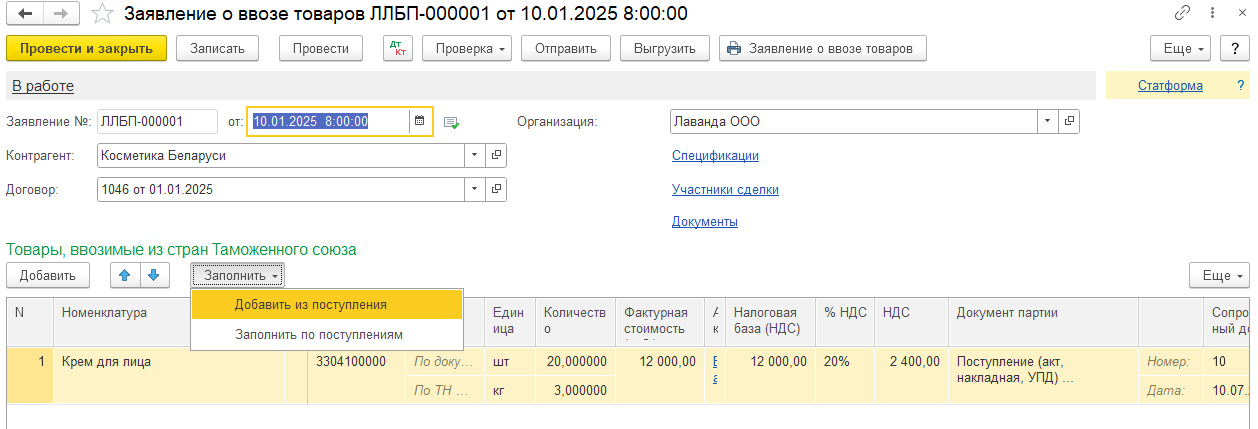This screenshot has width=1258, height=429.
Task: Click the date field 10.01.2025 8:00:00
Action: pyautogui.click(x=329, y=121)
